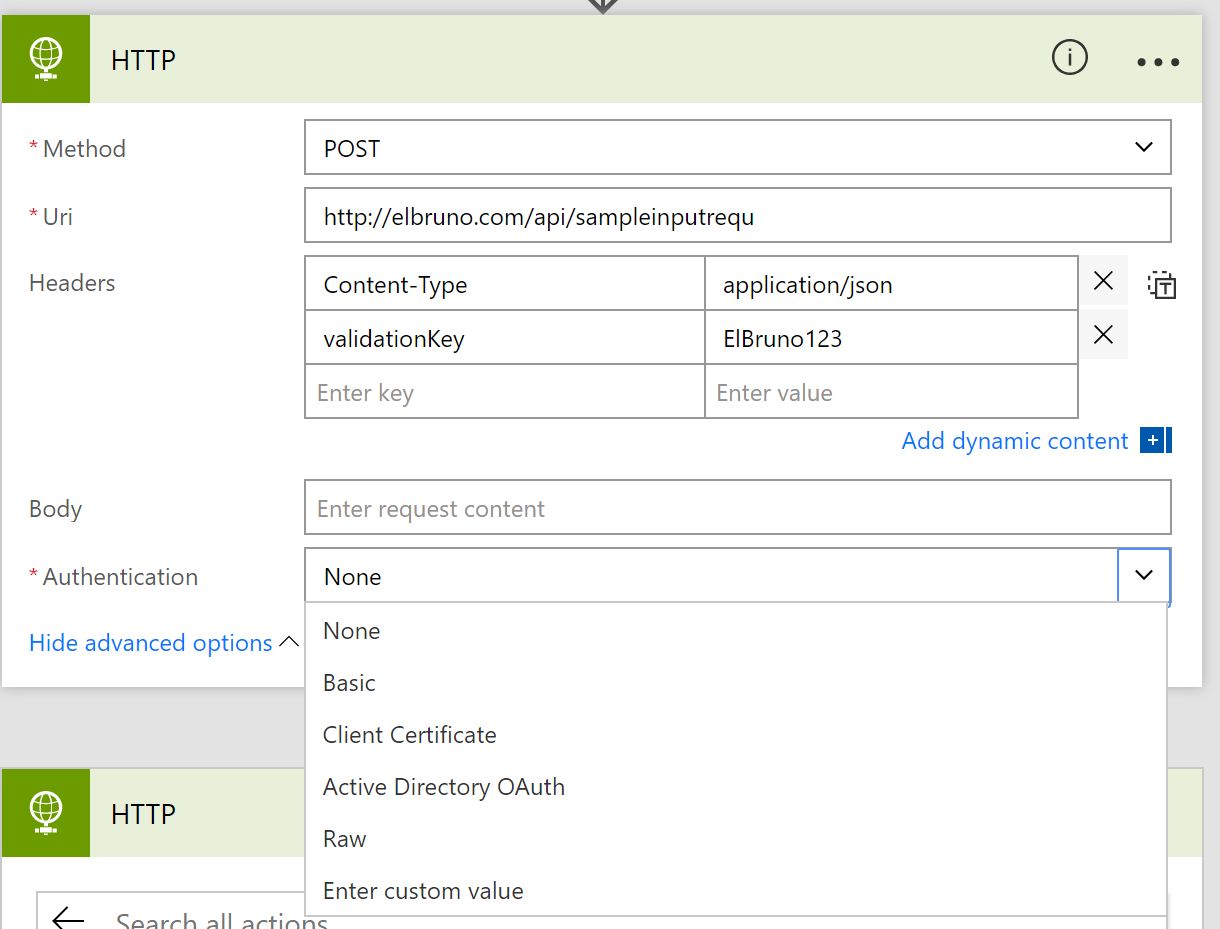The image size is (1220, 929).
Task: Delete the validationKey header row
Action: tap(1103, 335)
